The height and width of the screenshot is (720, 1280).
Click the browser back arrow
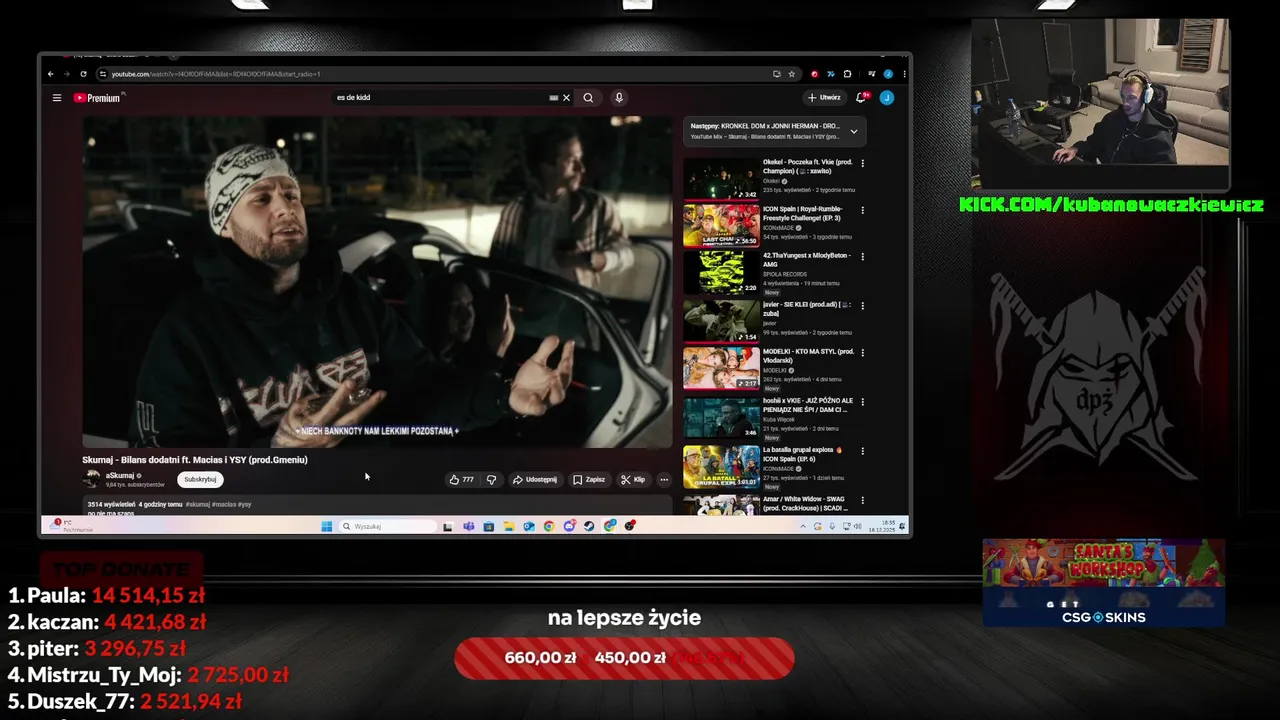point(51,74)
